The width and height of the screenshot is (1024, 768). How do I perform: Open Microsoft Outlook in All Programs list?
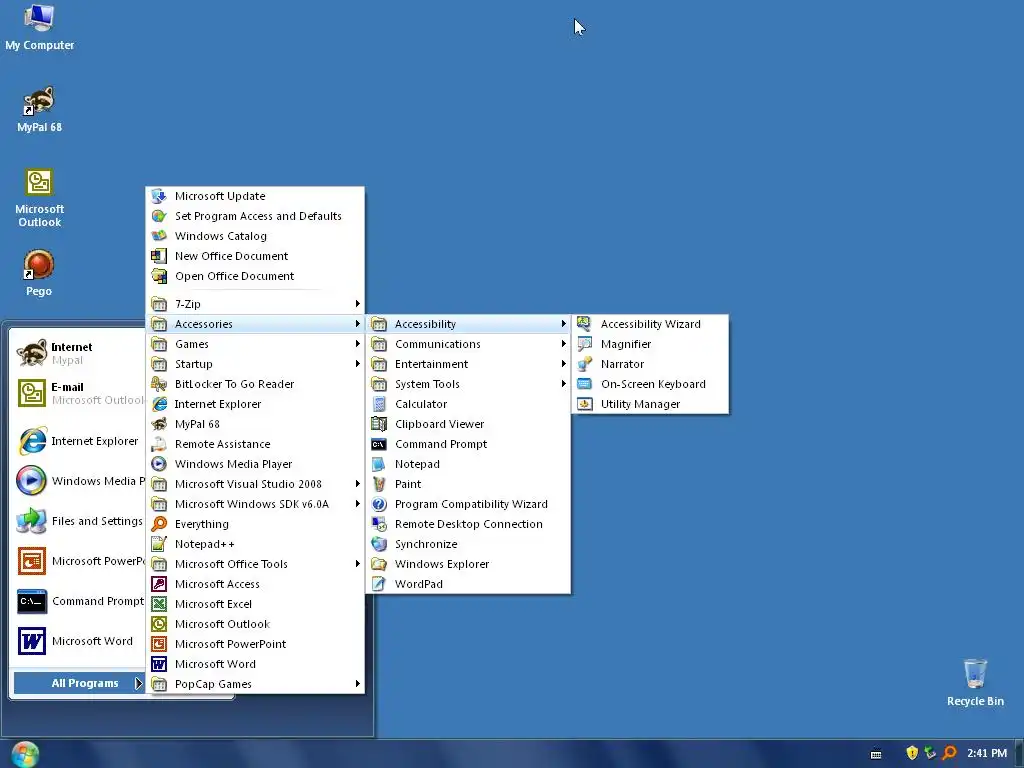pyautogui.click(x=255, y=624)
